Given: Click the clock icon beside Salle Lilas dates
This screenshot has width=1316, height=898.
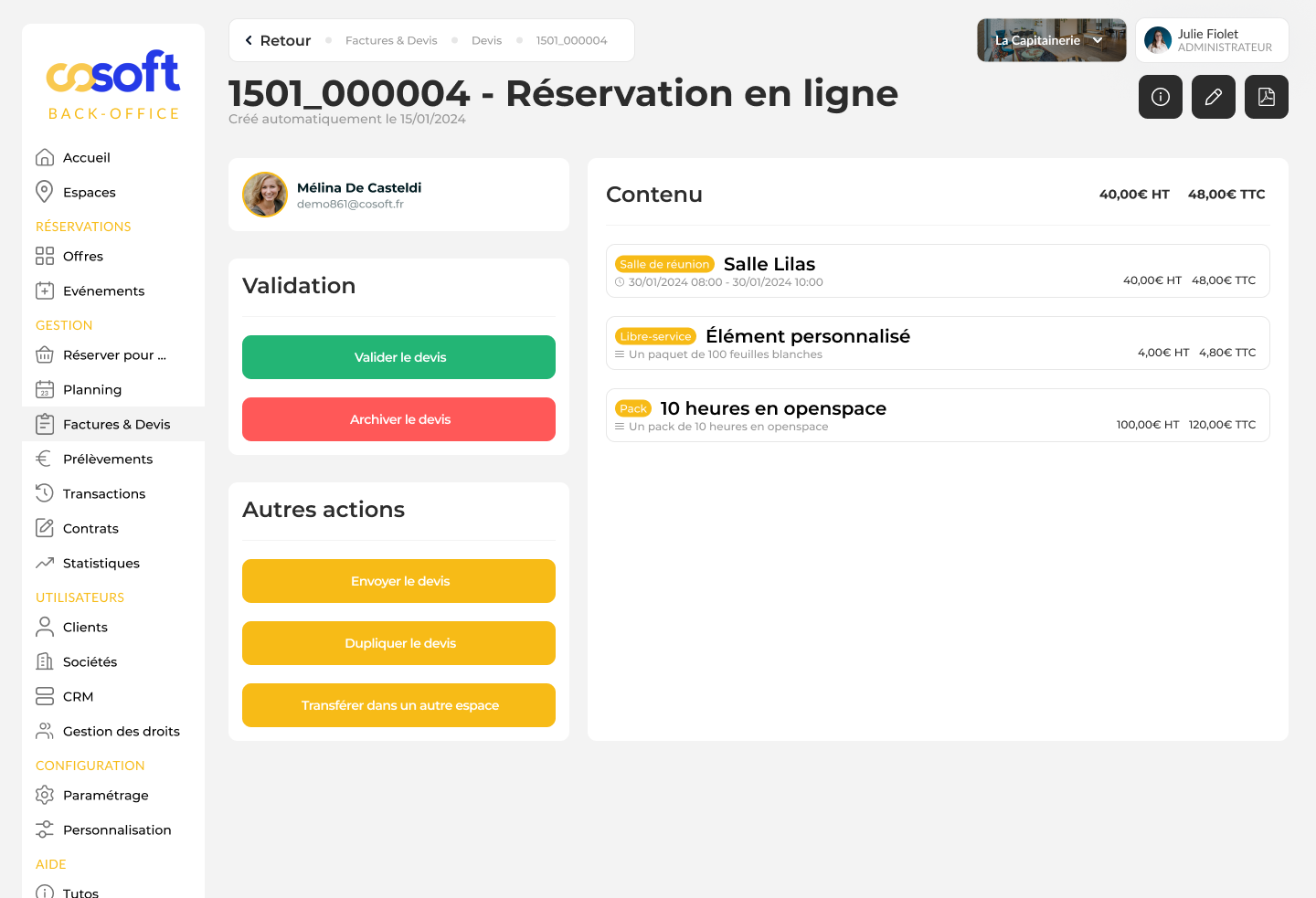Looking at the screenshot, I should coord(620,282).
